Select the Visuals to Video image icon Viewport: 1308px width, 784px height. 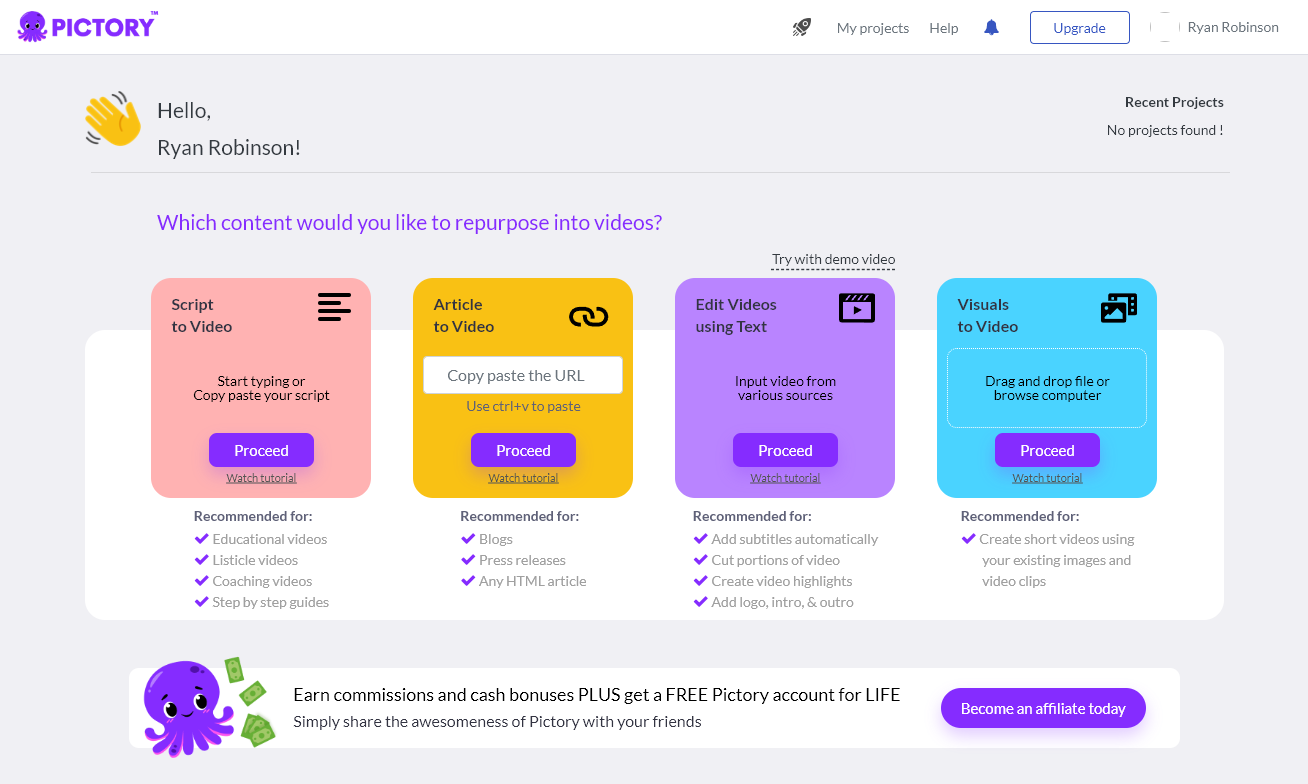pyautogui.click(x=1118, y=308)
